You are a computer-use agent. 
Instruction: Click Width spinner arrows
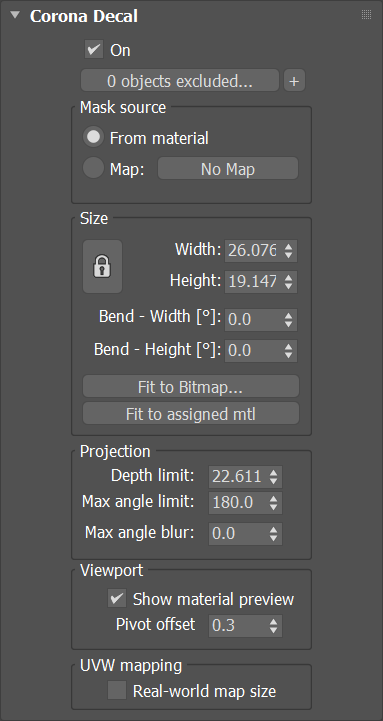click(288, 251)
